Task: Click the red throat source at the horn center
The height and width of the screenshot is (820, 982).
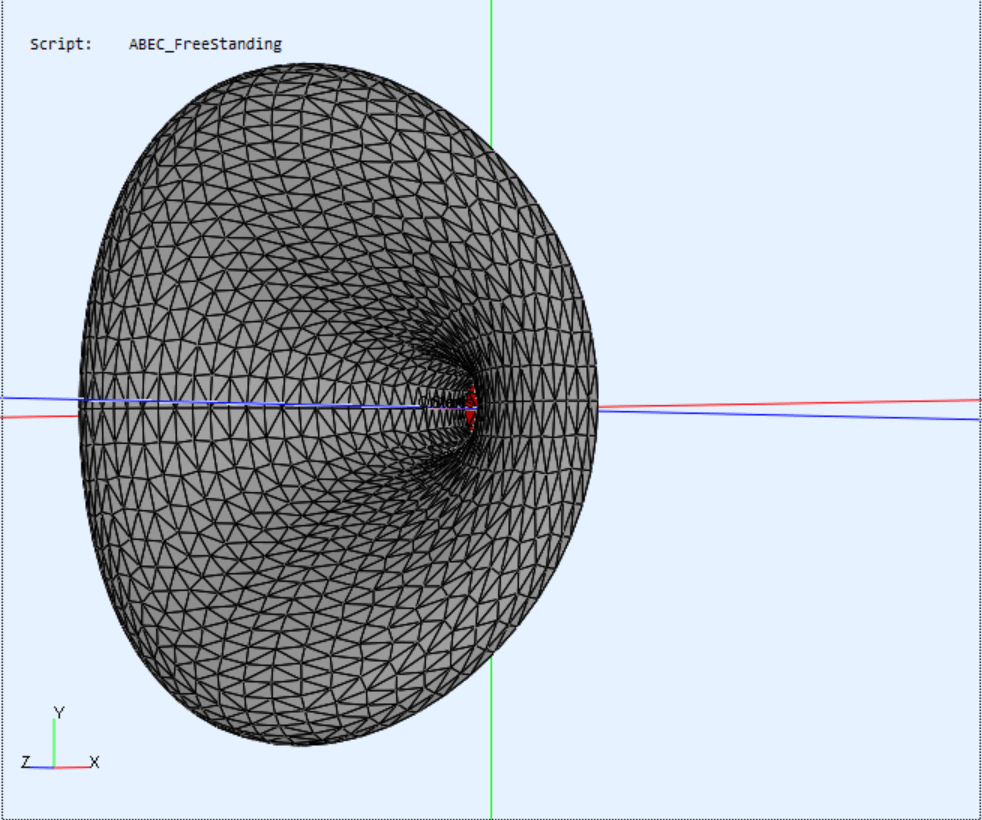Action: click(471, 407)
